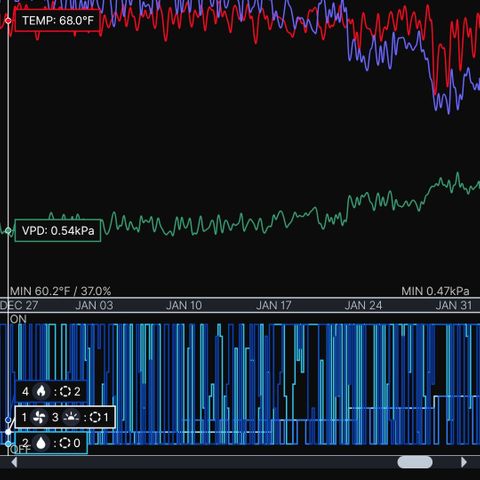The image size is (480, 480).
Task: Click the dashed level circle on the humidifier label
Action: click(65, 443)
